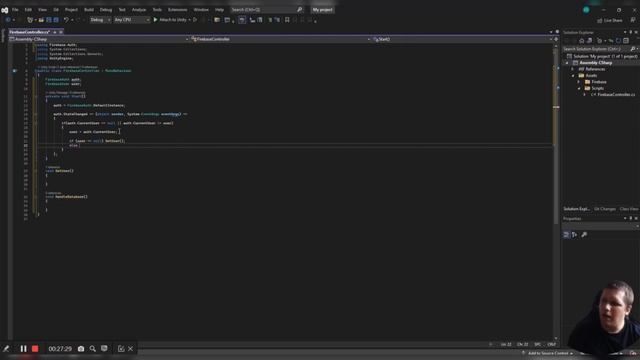Open the View menu
Screen dimensions: 640x360
(x=42, y=9)
